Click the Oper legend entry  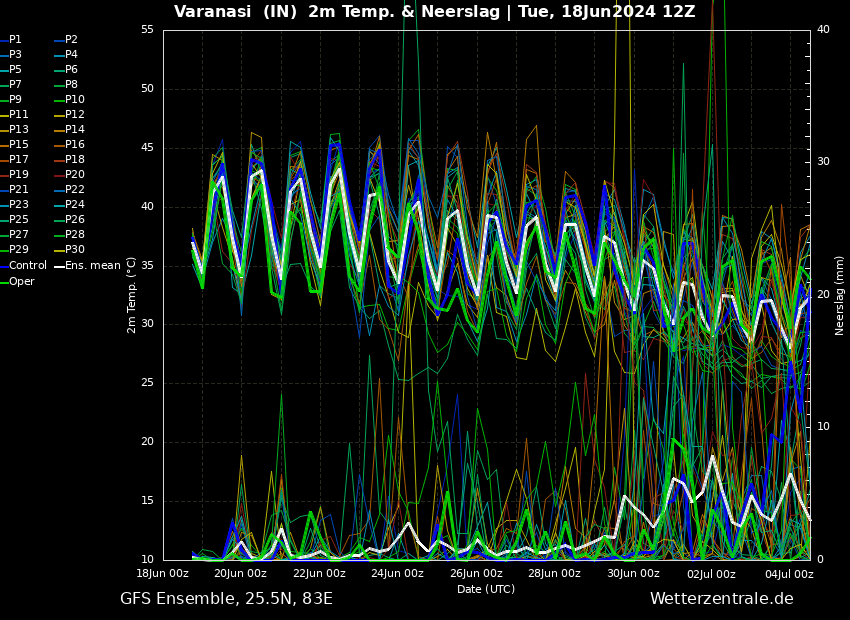coord(17,281)
